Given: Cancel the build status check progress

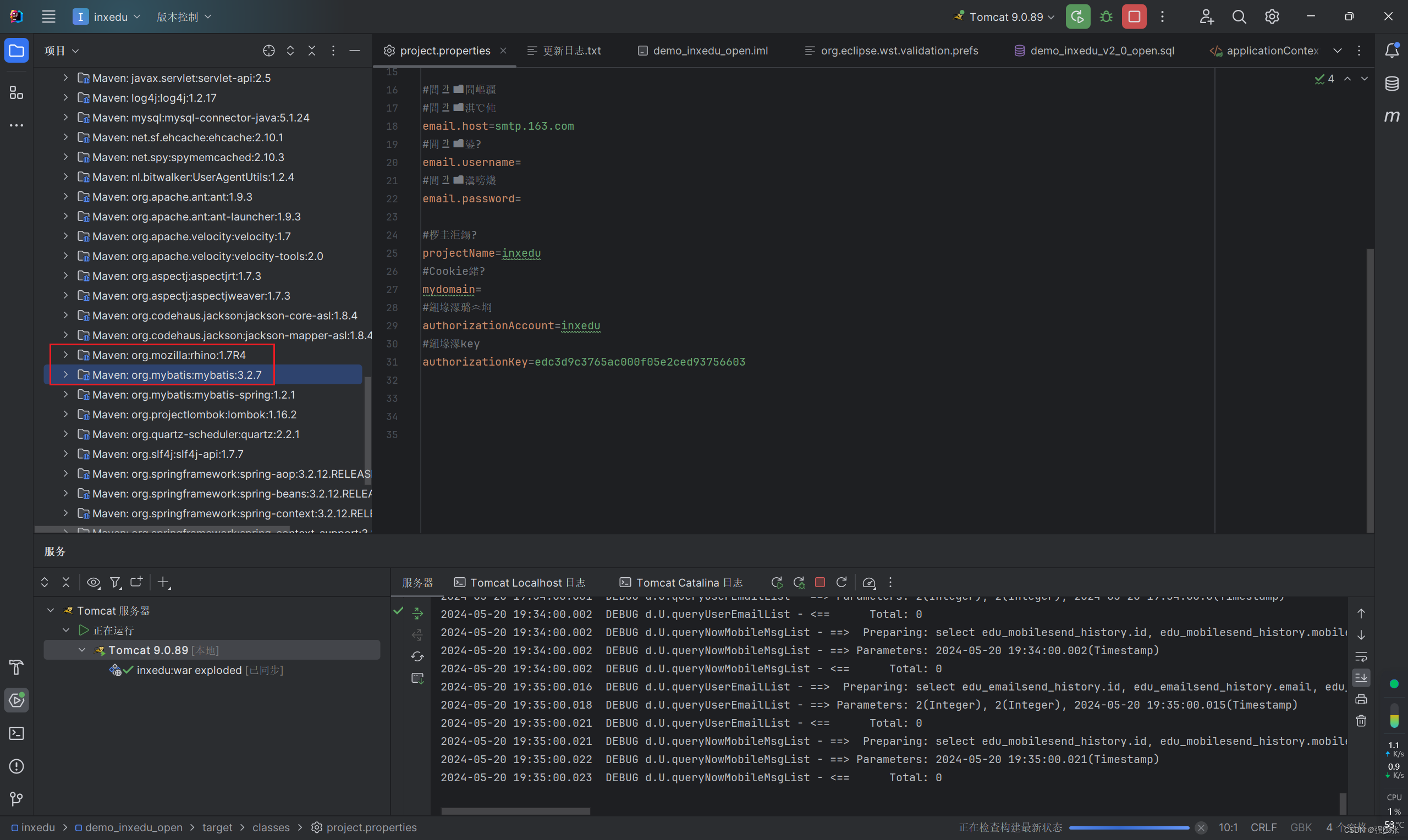Looking at the screenshot, I should pyautogui.click(x=1201, y=827).
